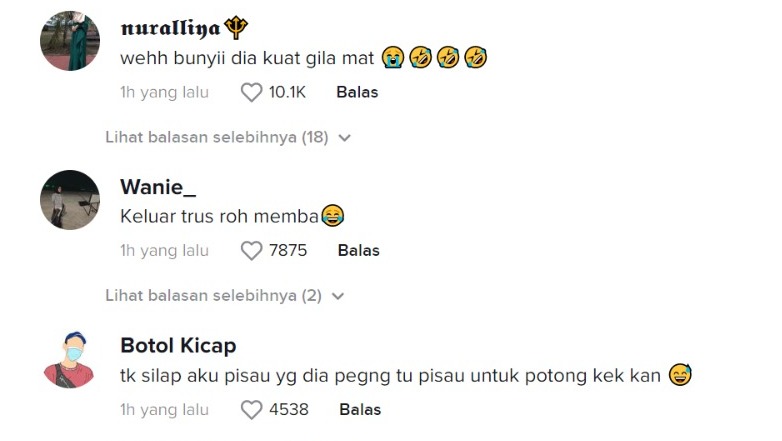Open Wanie_'s profile avatar
The height and width of the screenshot is (441, 782).
click(x=70, y=199)
